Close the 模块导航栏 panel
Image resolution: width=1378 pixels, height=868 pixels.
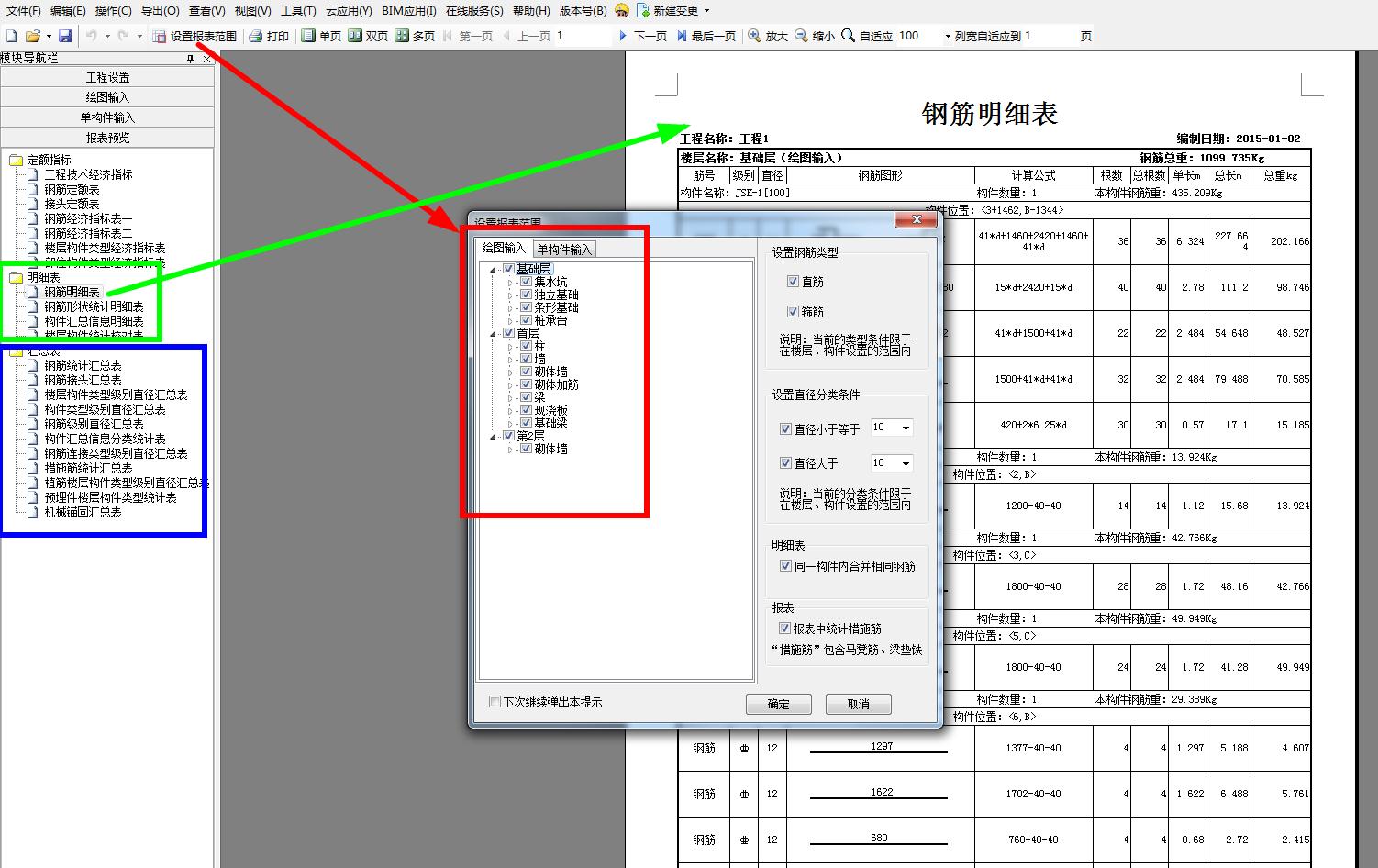pos(206,58)
